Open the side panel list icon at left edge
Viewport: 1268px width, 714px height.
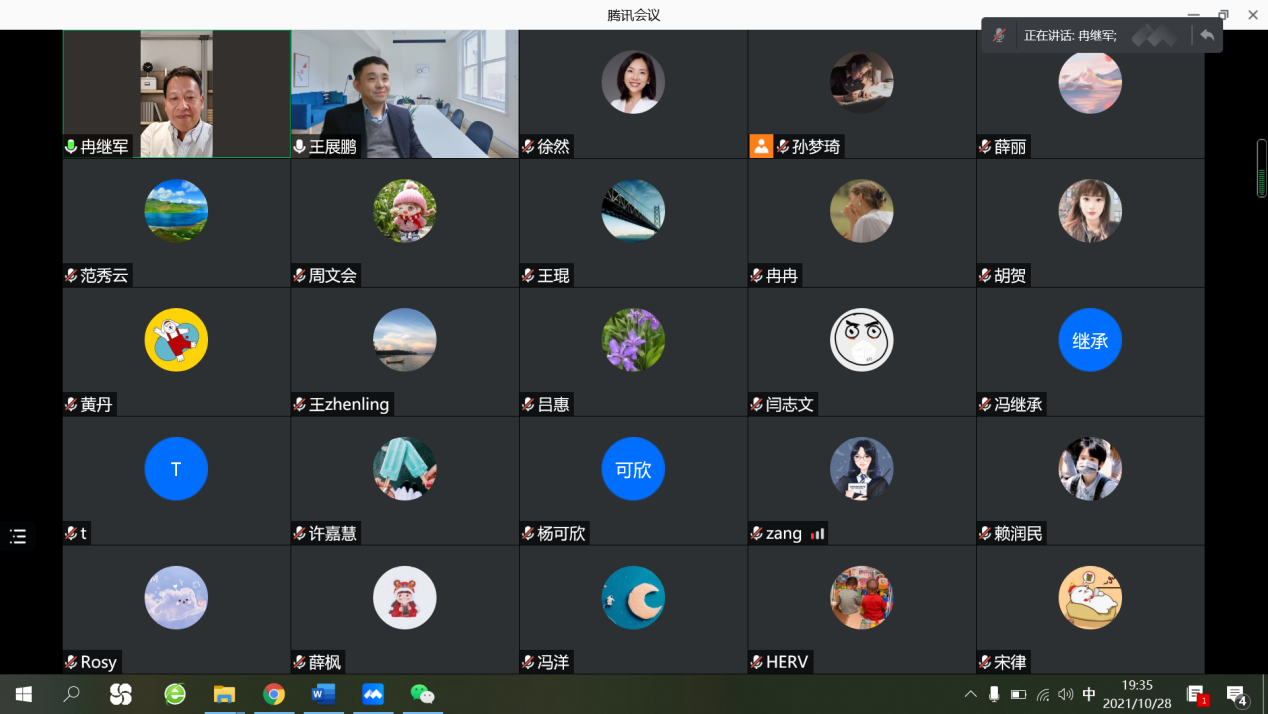(x=18, y=537)
